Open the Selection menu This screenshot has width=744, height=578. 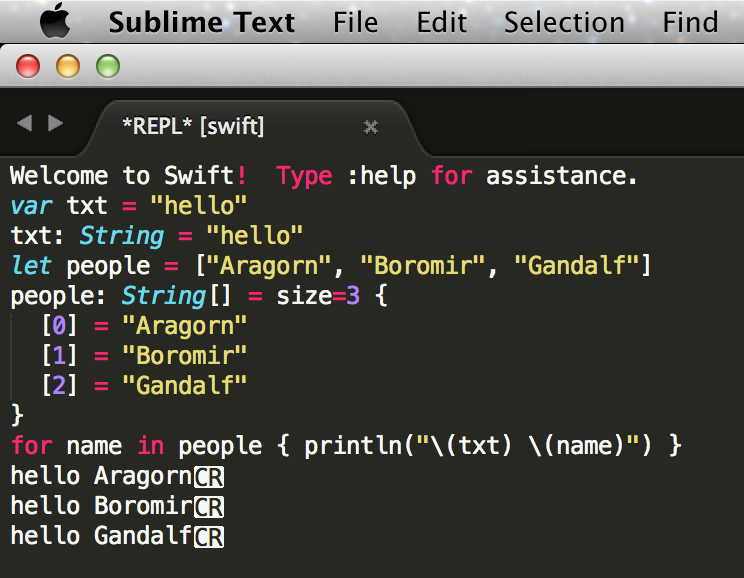(x=564, y=22)
